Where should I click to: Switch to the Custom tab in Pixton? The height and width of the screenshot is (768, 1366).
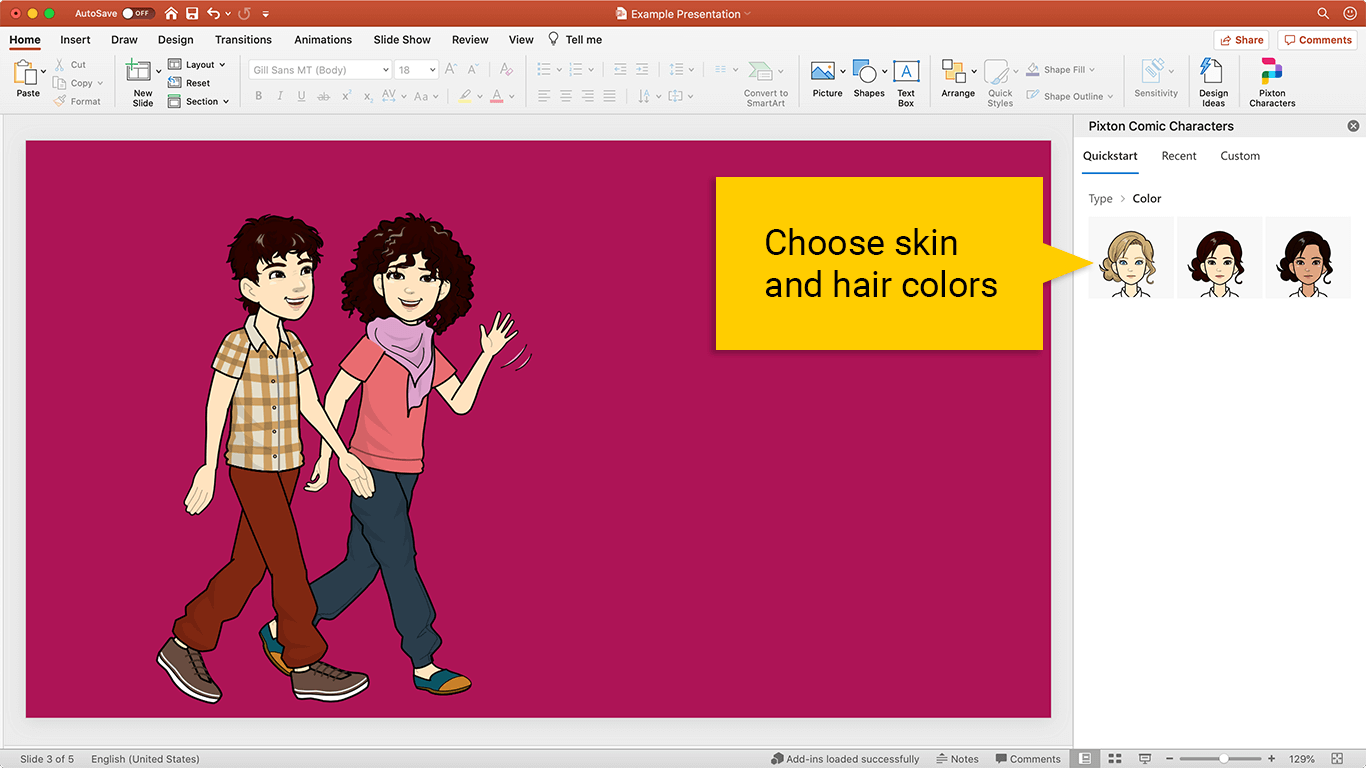pos(1240,156)
